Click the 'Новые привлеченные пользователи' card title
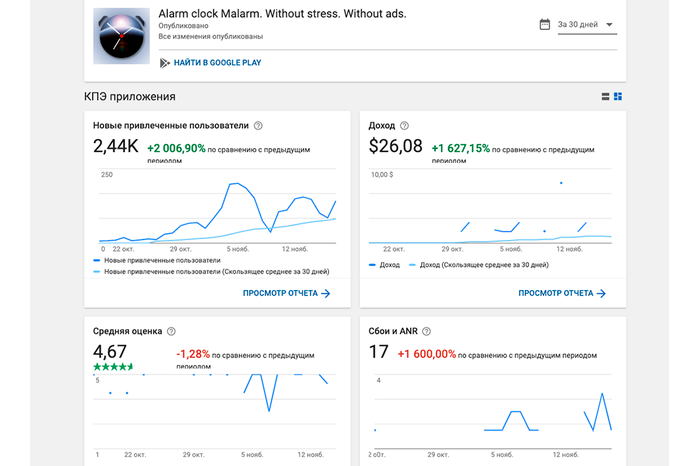Viewport: 700px width, 466px height. pyautogui.click(x=171, y=126)
